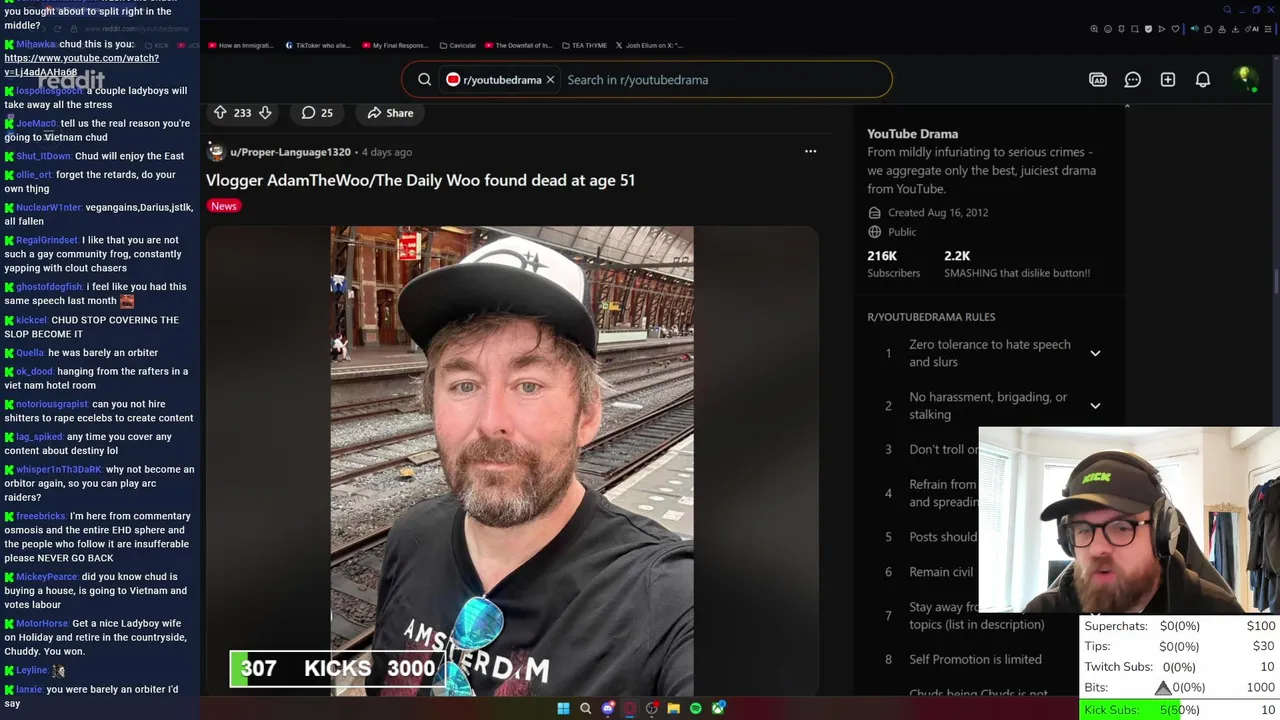Open the TEA THYME bookmark folder
The width and height of the screenshot is (1280, 720).
pos(584,45)
